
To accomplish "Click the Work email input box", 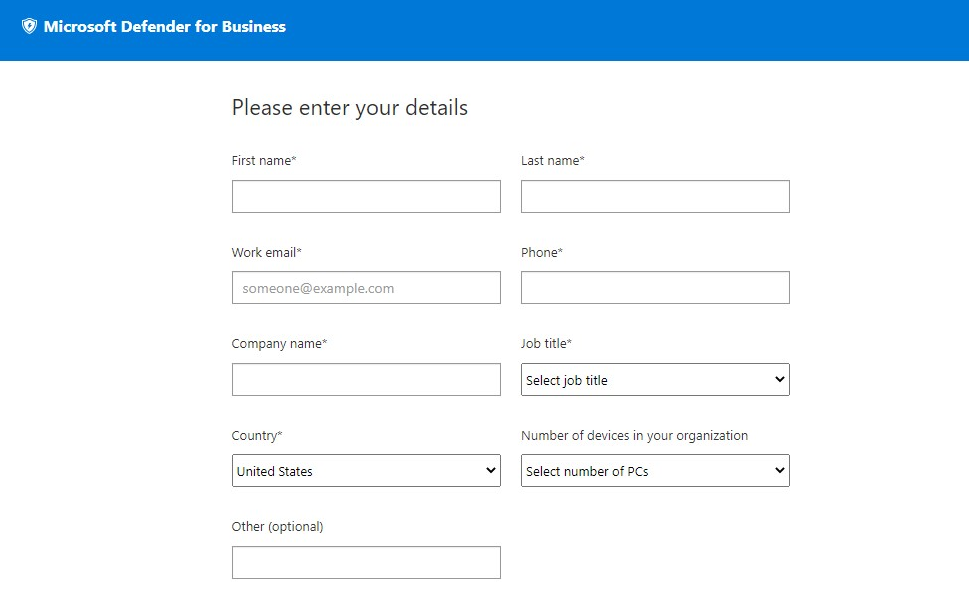I will click(x=366, y=287).
